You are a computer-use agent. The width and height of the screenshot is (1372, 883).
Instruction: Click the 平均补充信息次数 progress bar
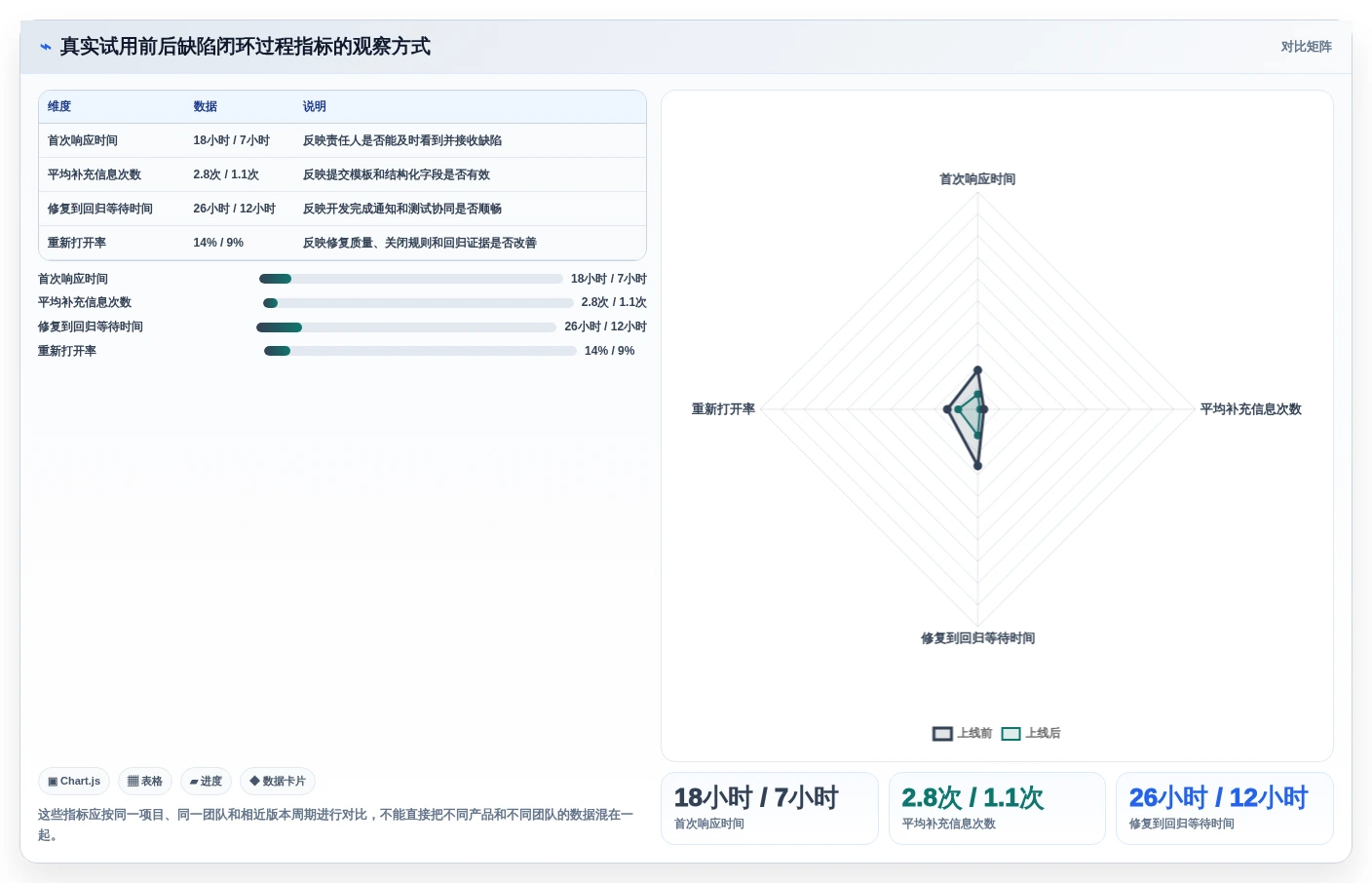pyautogui.click(x=419, y=303)
